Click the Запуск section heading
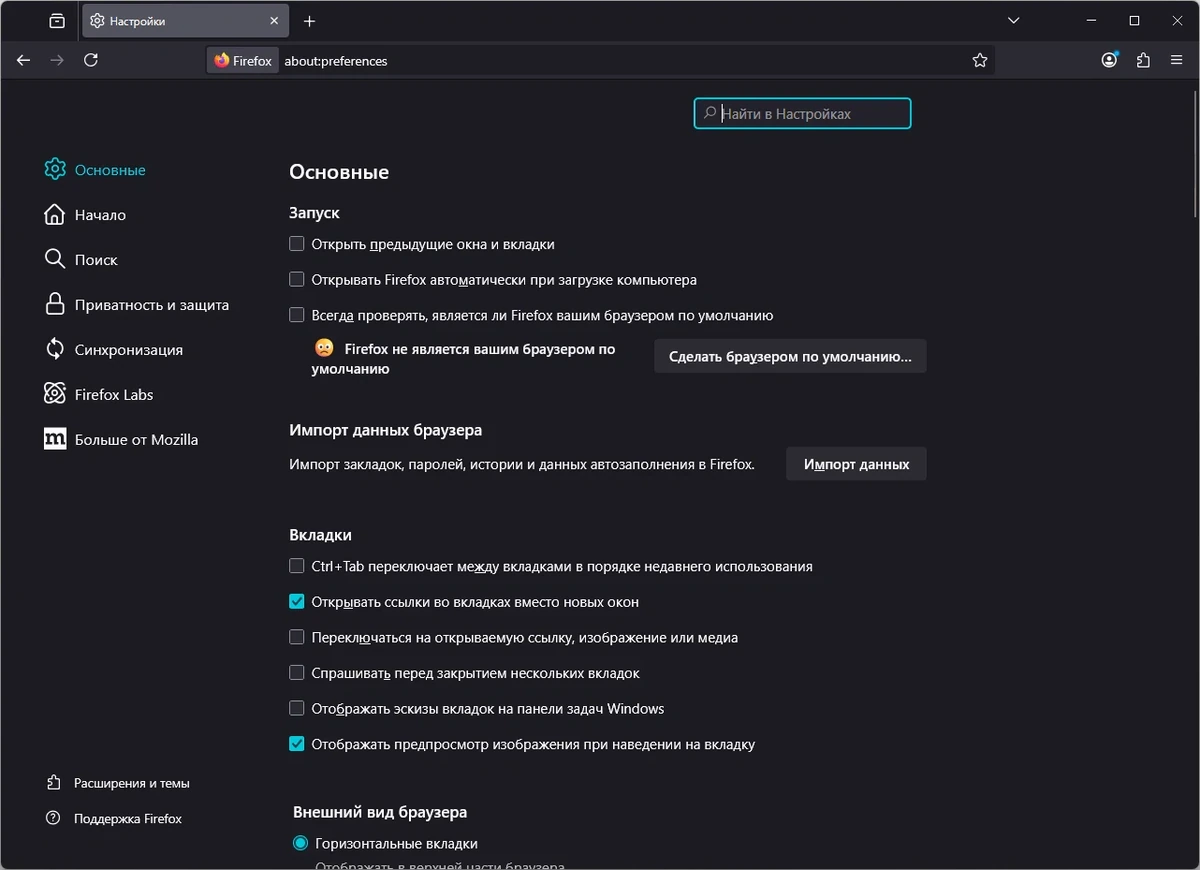 [314, 213]
